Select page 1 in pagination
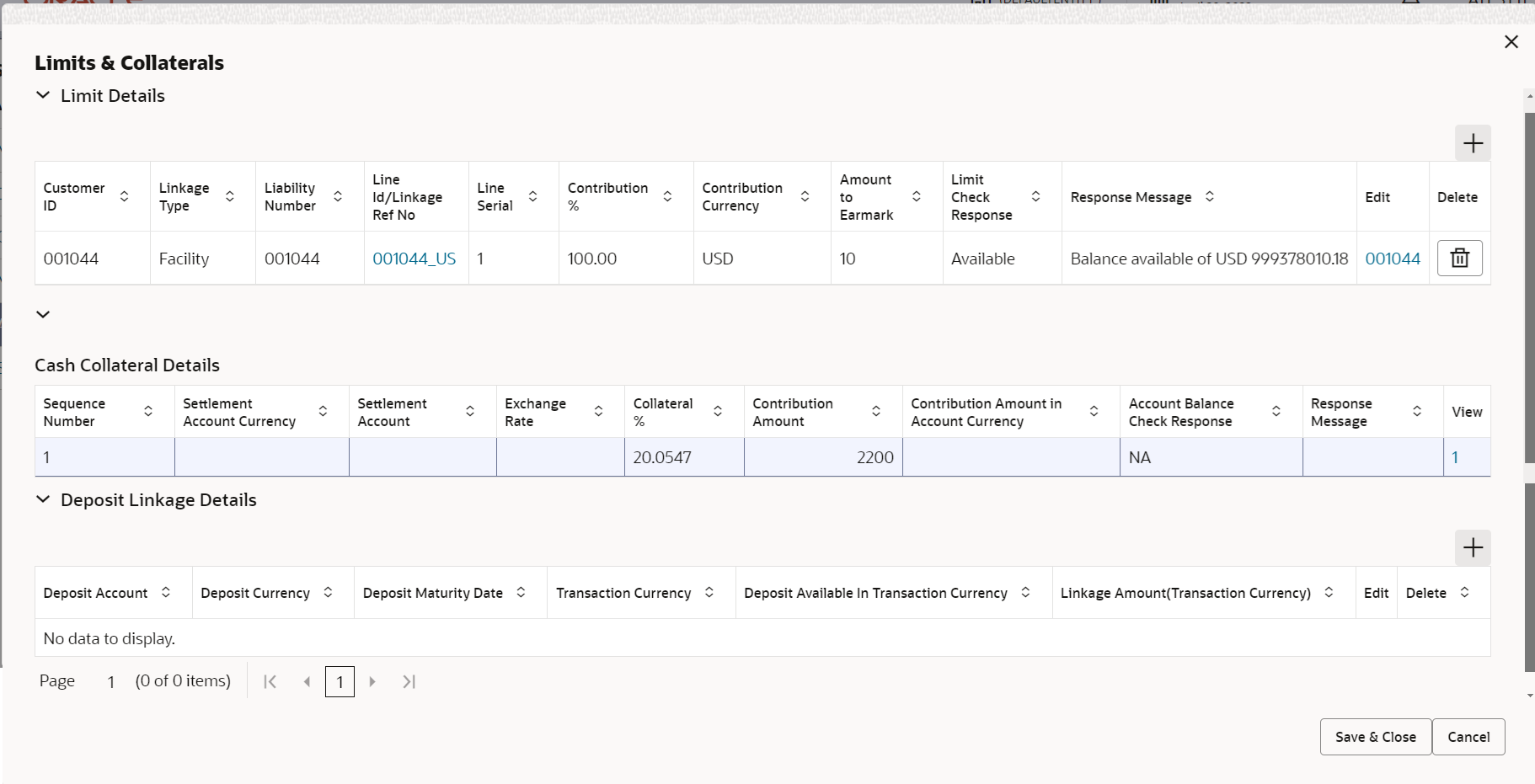 coord(340,682)
